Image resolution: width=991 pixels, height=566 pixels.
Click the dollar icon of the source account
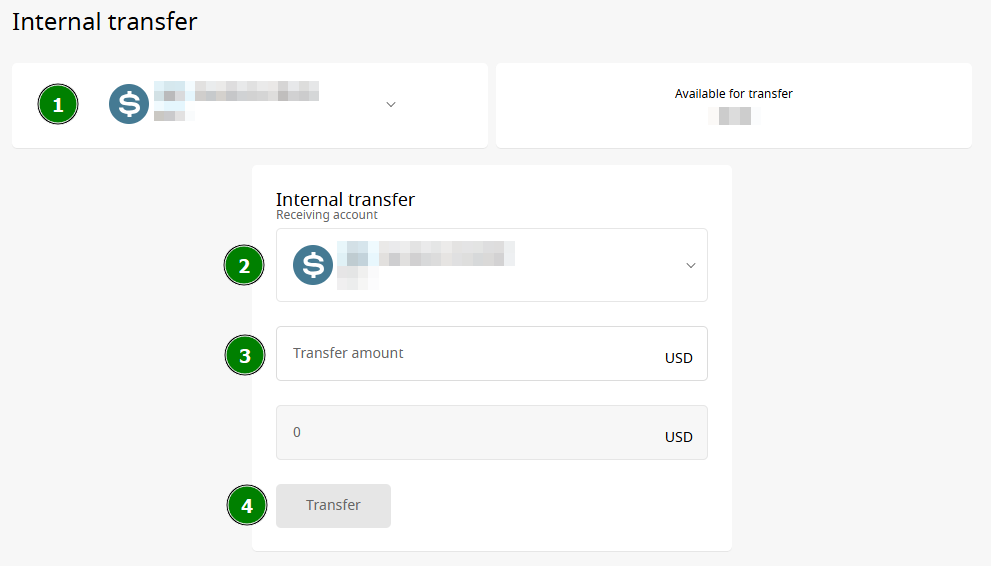(129, 104)
